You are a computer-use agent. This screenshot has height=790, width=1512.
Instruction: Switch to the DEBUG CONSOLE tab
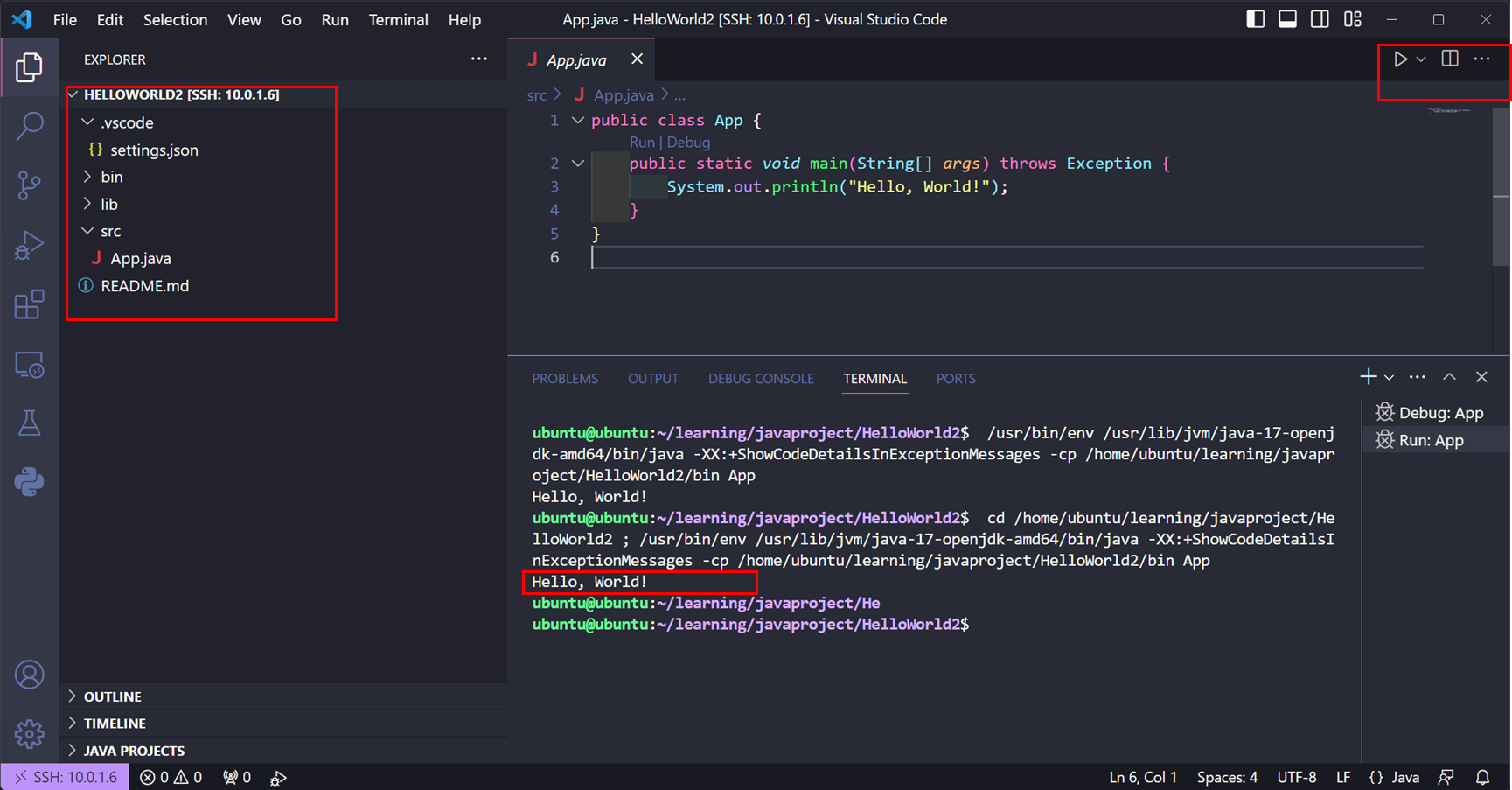coord(761,379)
